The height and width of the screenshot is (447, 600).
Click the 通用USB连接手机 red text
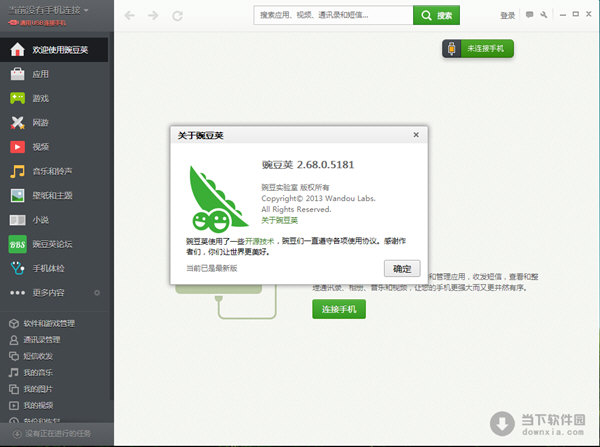(42, 23)
